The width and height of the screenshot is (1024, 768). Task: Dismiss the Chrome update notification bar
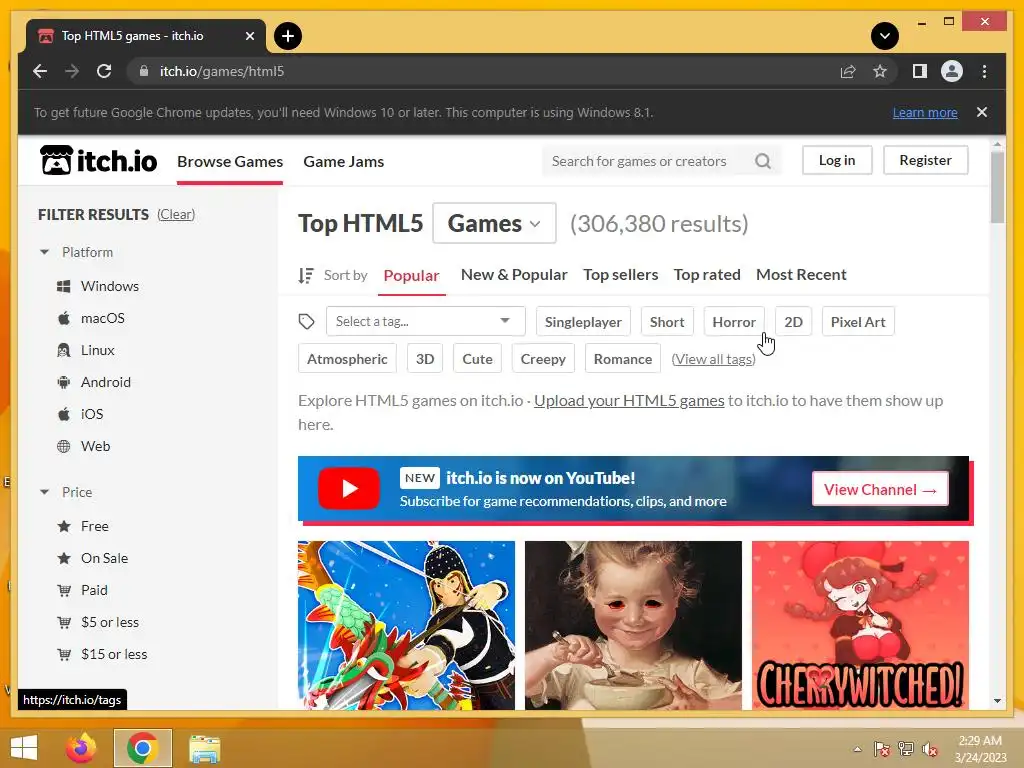coord(982,112)
